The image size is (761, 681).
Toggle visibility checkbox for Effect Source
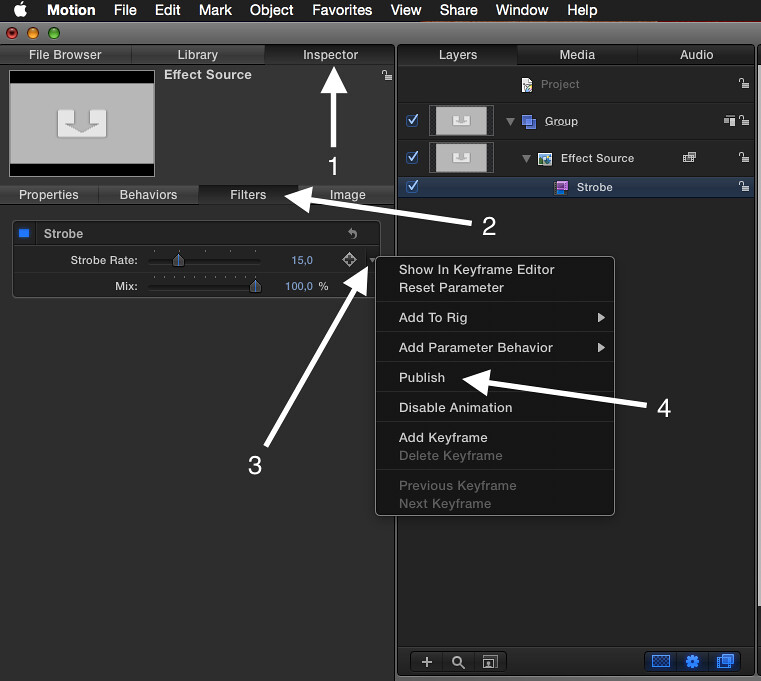412,157
